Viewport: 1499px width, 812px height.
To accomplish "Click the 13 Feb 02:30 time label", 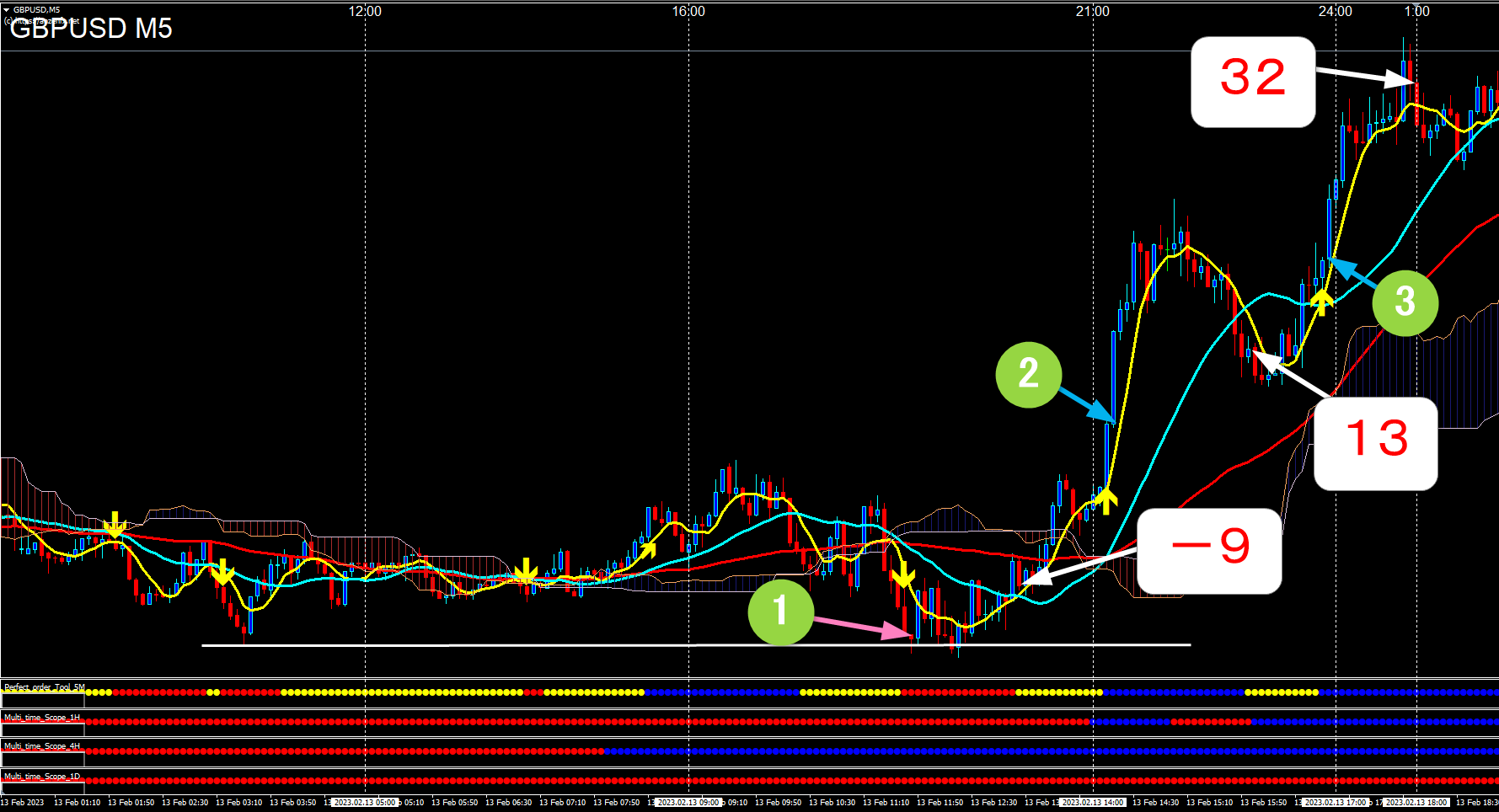I will coord(185,803).
